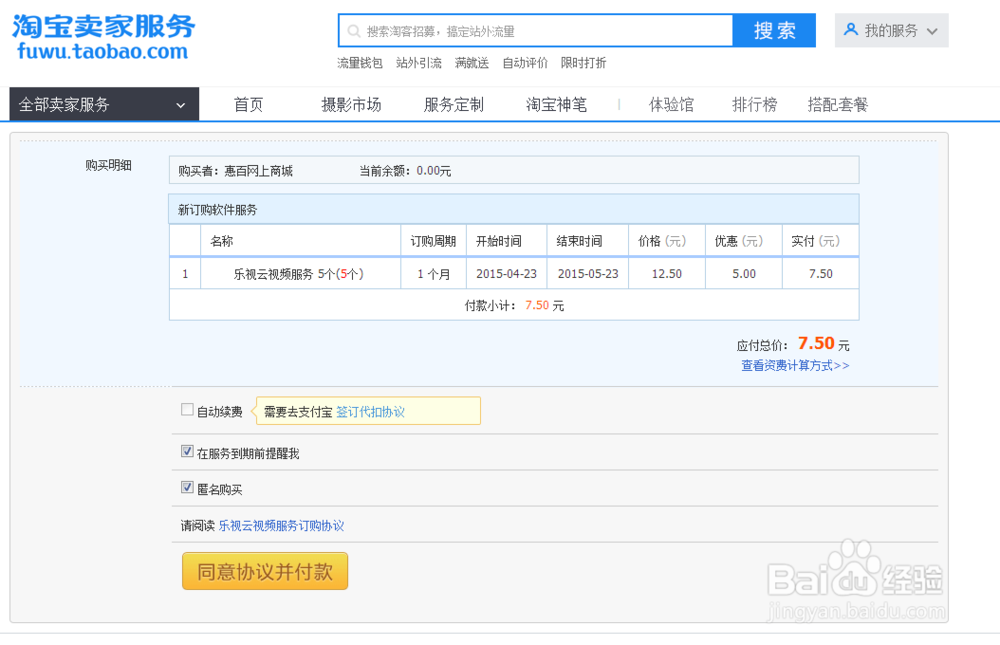Click the Taobao seller service logo
The height and width of the screenshot is (645, 1000).
(x=103, y=37)
